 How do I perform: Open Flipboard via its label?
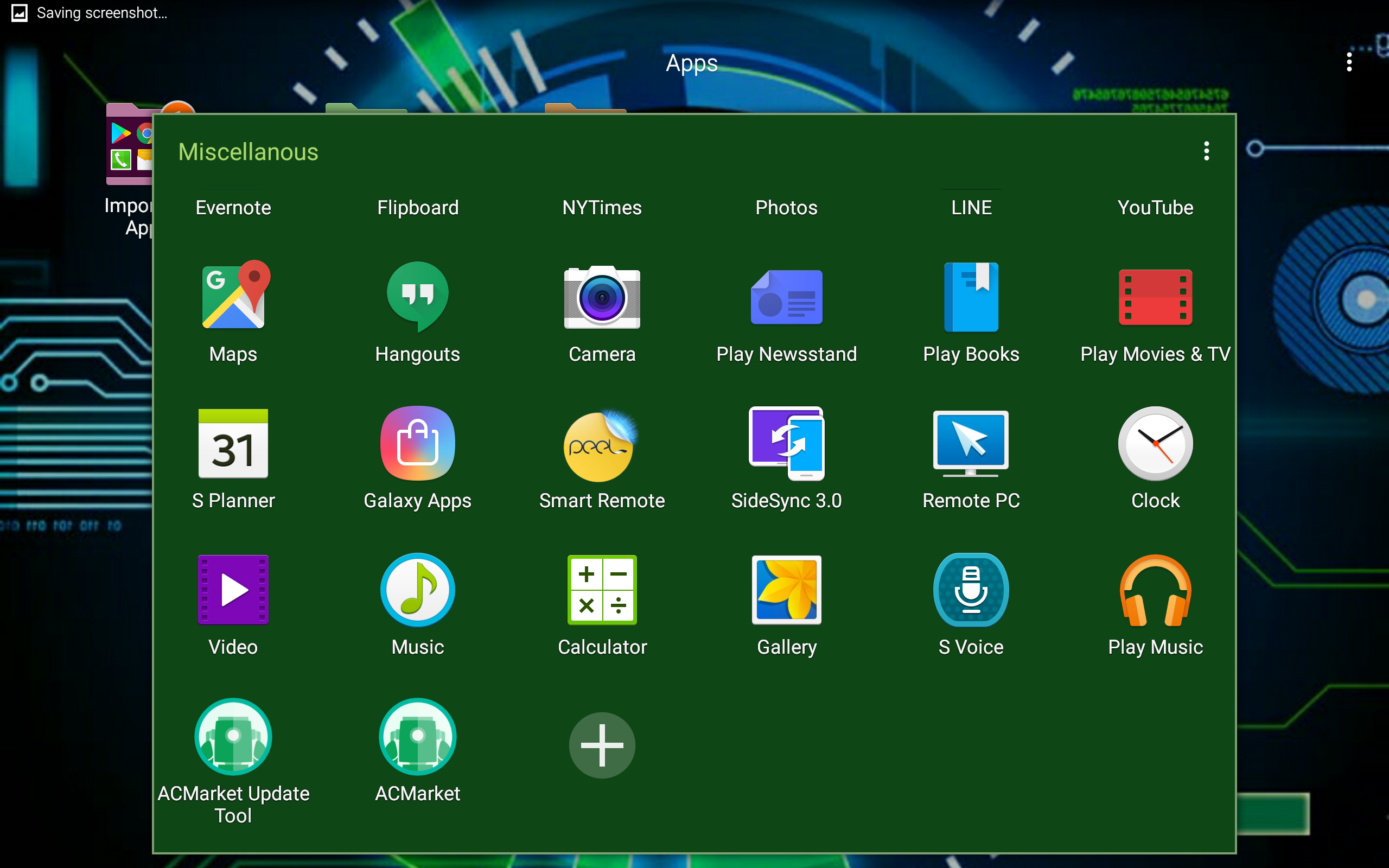tap(417, 207)
